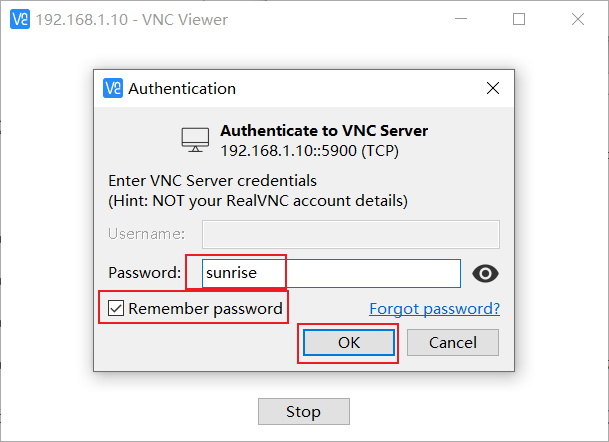Click the monitor icon beside Authenticate heading
609x442 pixels.
coord(195,140)
